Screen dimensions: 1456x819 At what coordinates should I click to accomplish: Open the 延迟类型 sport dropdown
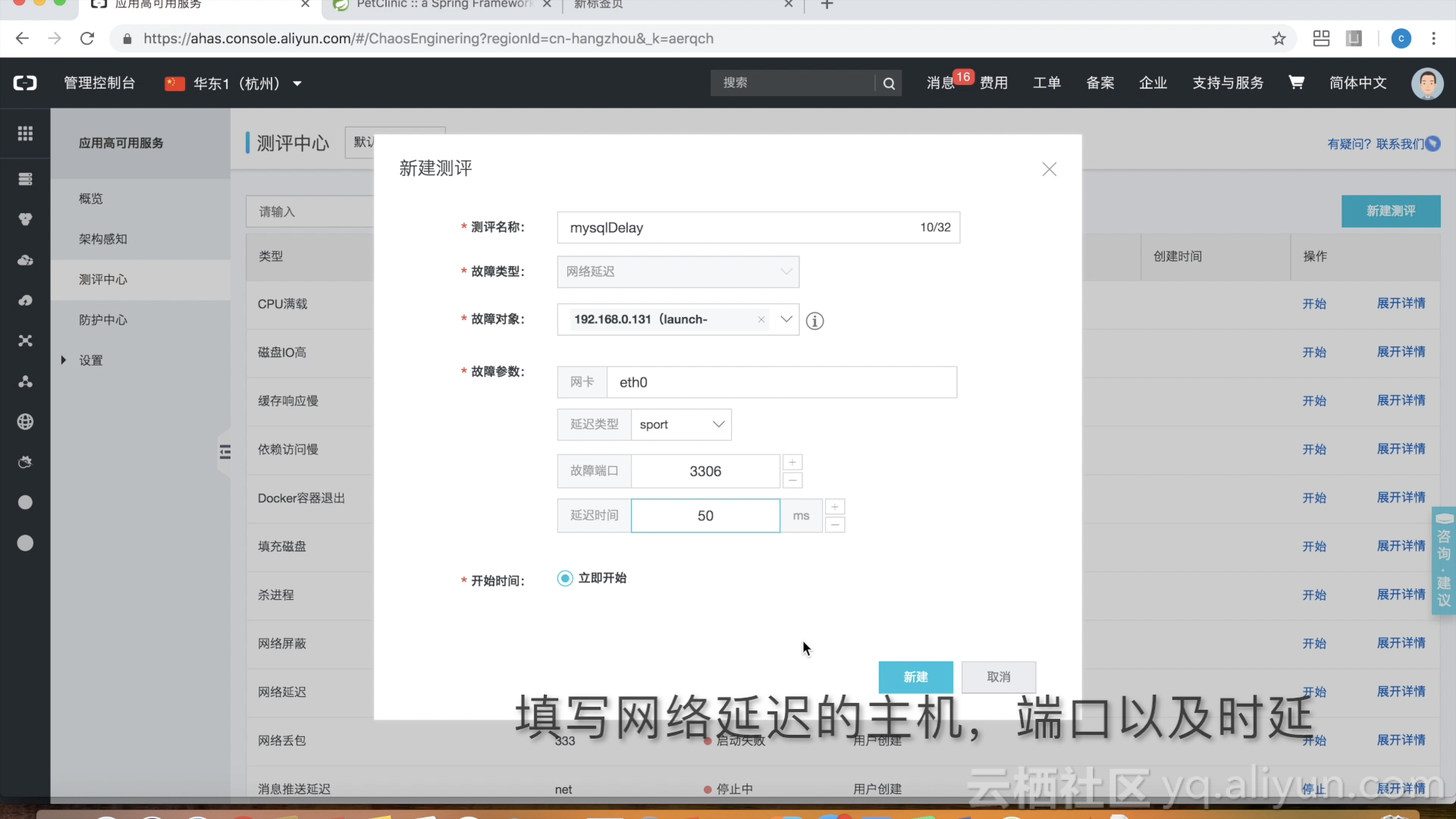(681, 425)
